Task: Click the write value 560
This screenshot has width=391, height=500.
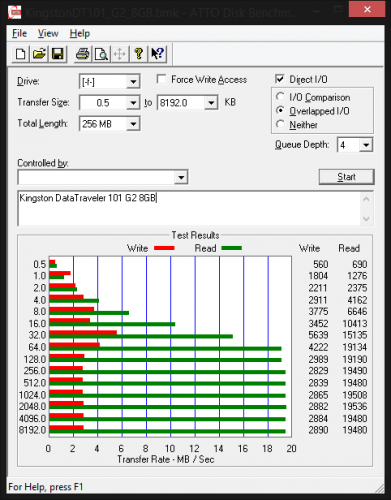Action: [321, 264]
